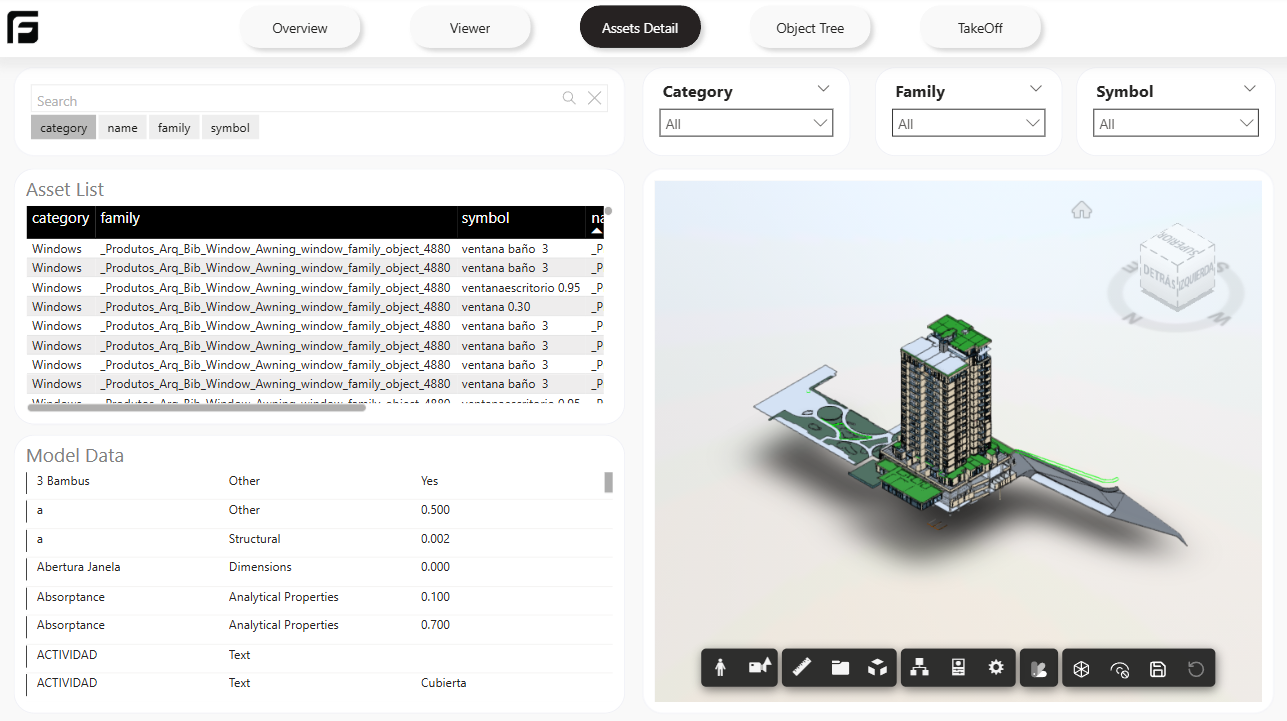The height and width of the screenshot is (721, 1287).
Task: Activate the first person walk tool
Action: [x=720, y=668]
